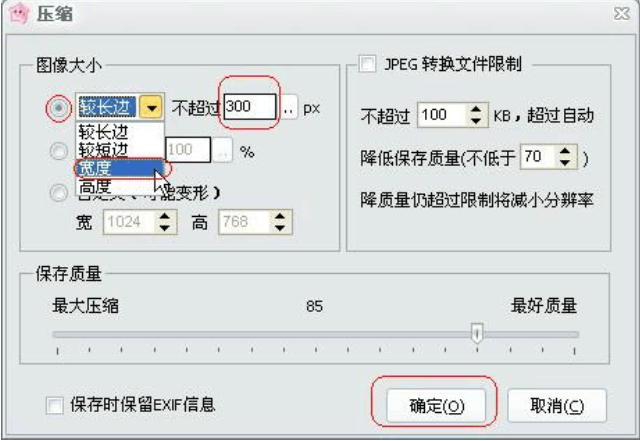Decrease the KB limit with down arrow
The width and height of the screenshot is (640, 441).
476,121
